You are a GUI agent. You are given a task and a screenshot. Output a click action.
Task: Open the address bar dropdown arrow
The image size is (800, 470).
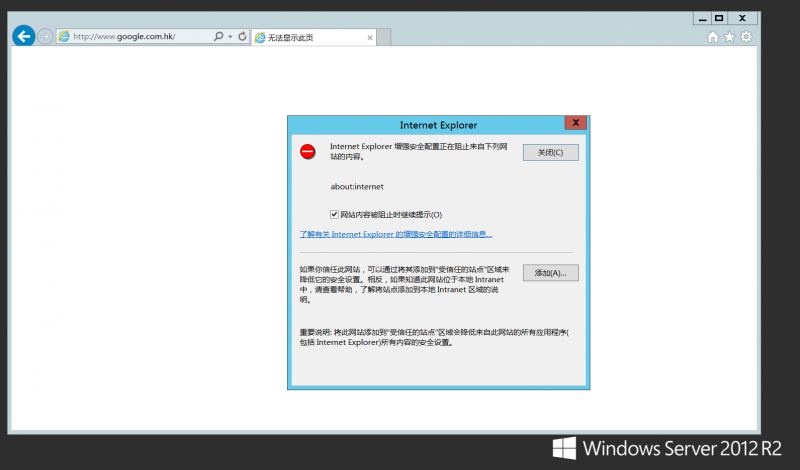230,37
